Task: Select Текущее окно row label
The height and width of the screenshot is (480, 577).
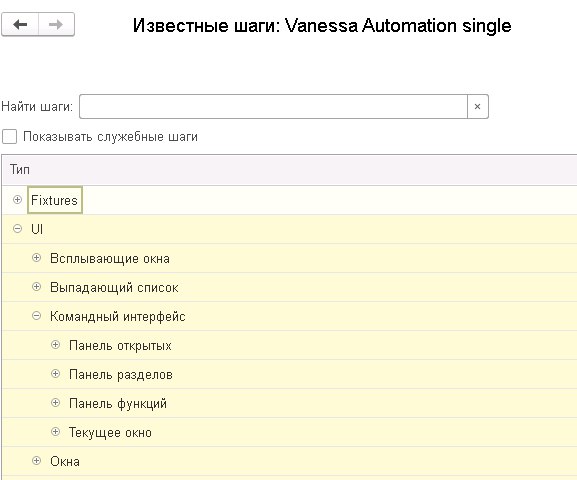Action: [x=110, y=433]
